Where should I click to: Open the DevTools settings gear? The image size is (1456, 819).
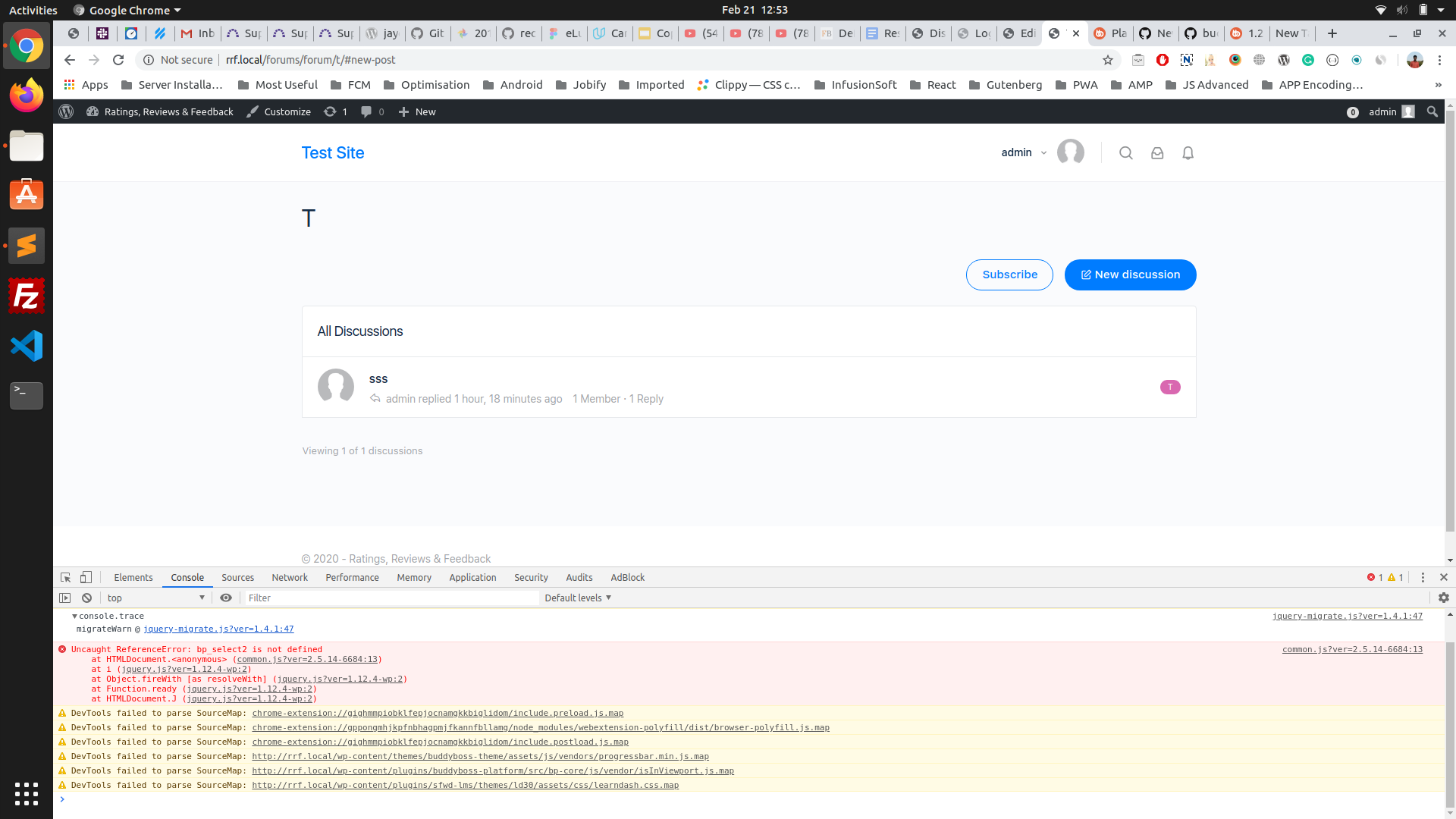pos(1444,598)
